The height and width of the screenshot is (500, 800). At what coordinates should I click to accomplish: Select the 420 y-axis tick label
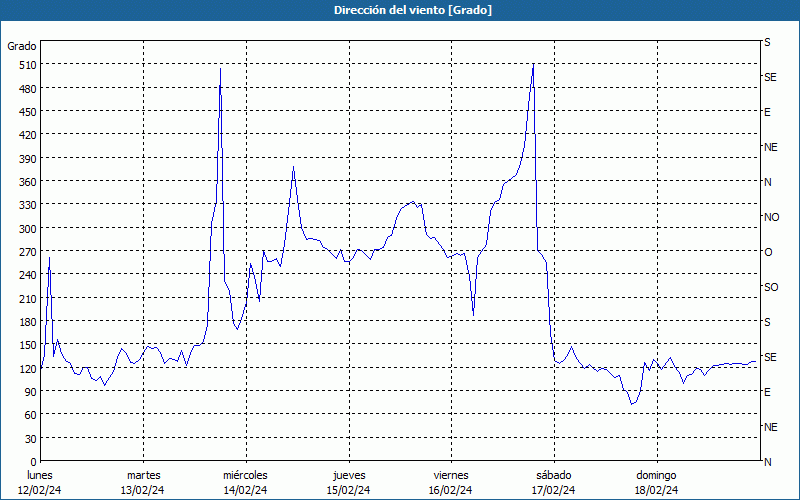click(x=28, y=136)
